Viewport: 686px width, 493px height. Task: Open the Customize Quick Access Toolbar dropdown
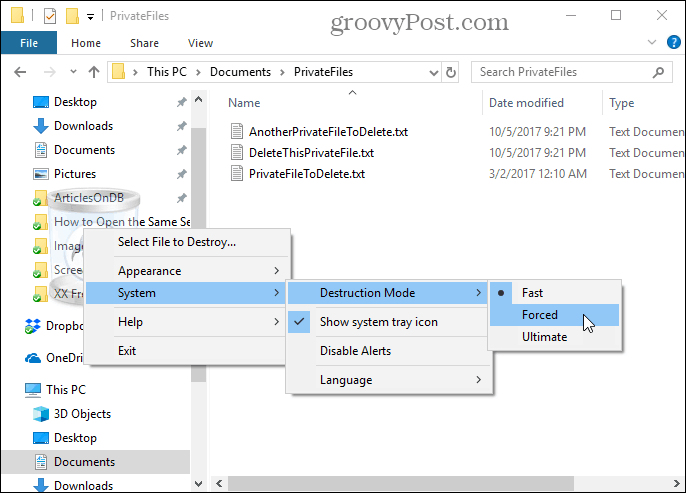click(90, 17)
